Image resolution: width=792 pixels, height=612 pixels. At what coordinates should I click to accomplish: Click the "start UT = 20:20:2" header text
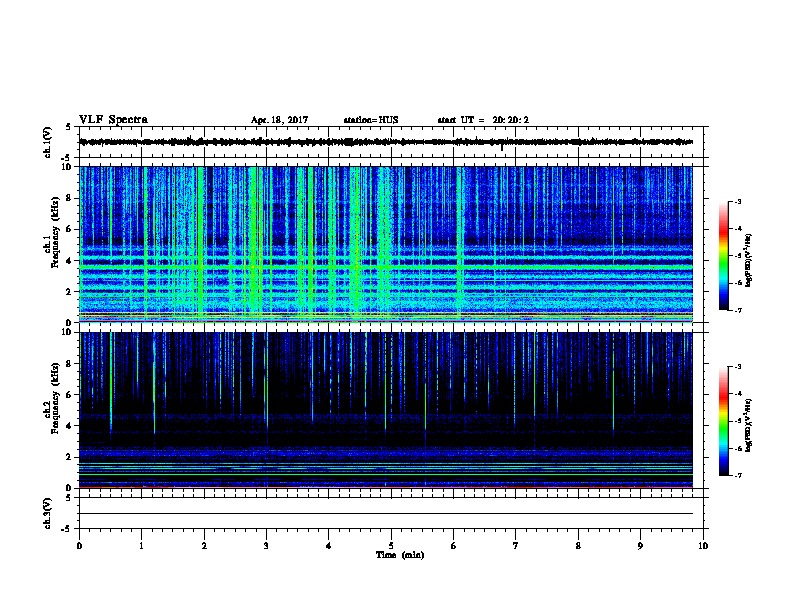point(483,120)
